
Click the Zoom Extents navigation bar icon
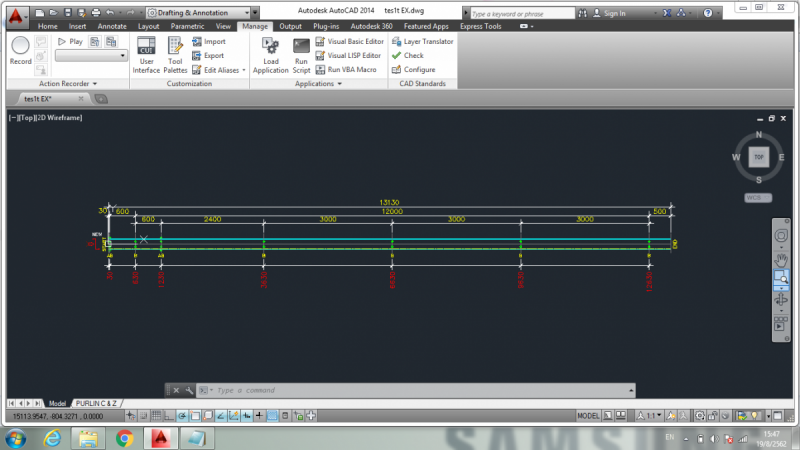tap(781, 278)
